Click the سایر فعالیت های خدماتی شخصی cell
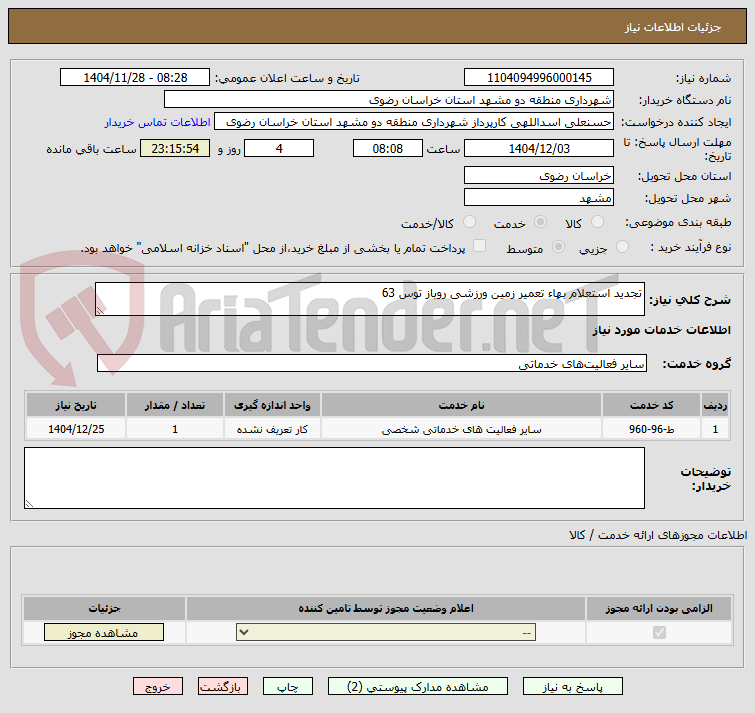 pos(461,429)
